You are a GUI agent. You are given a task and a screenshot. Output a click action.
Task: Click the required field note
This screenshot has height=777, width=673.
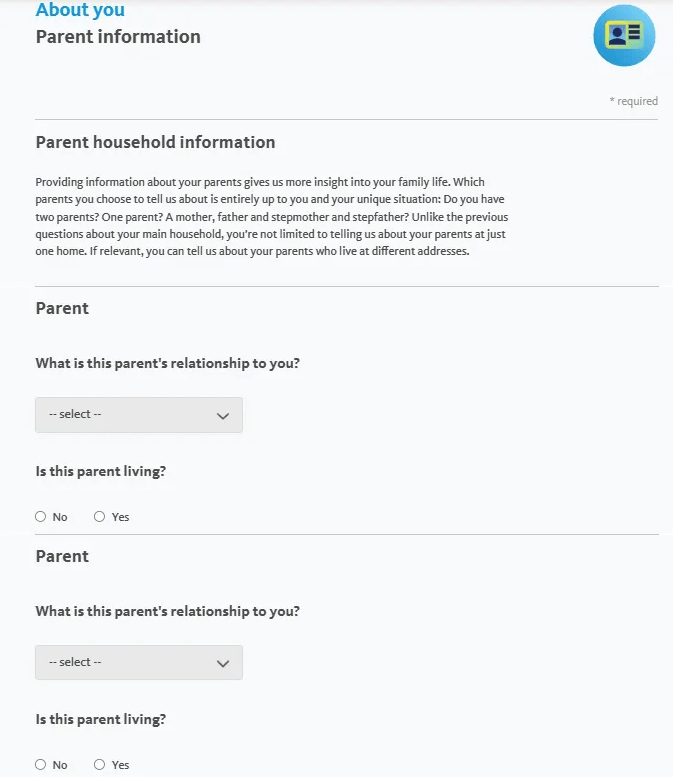(x=633, y=101)
